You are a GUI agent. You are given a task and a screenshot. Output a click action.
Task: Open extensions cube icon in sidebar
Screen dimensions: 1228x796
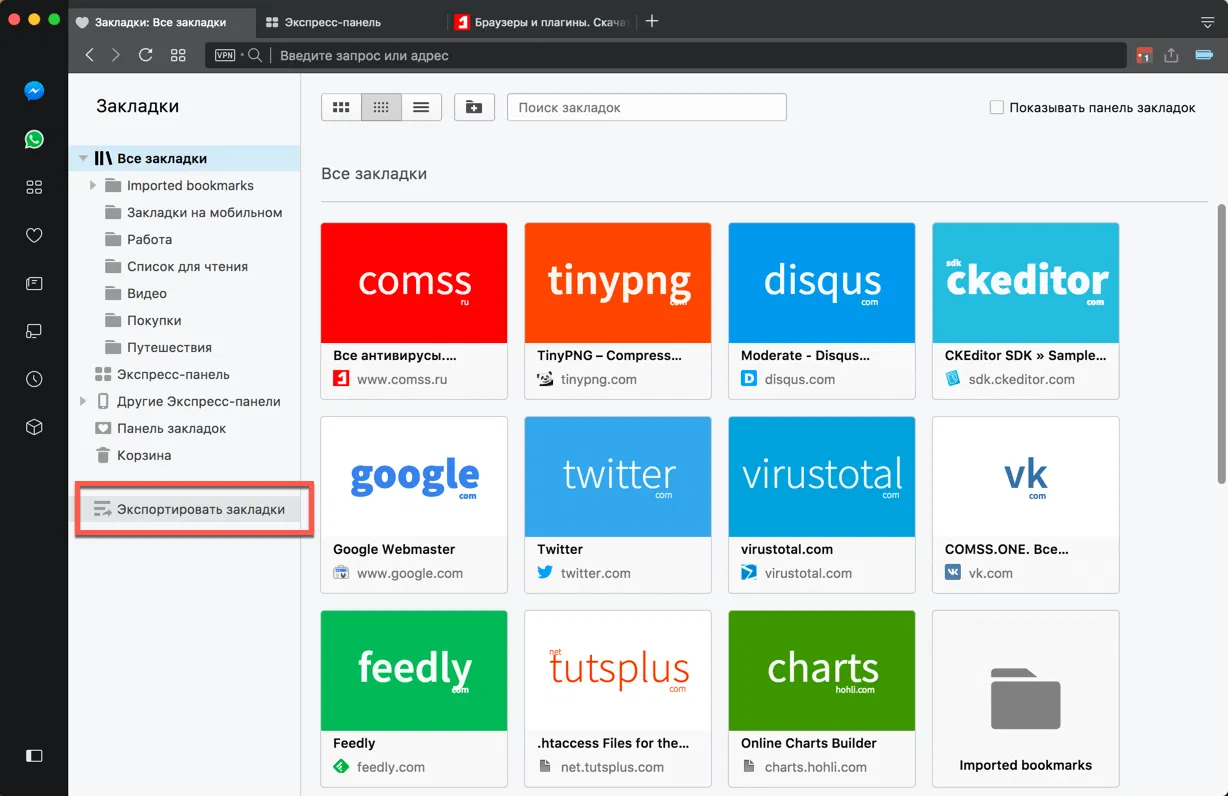(x=34, y=427)
